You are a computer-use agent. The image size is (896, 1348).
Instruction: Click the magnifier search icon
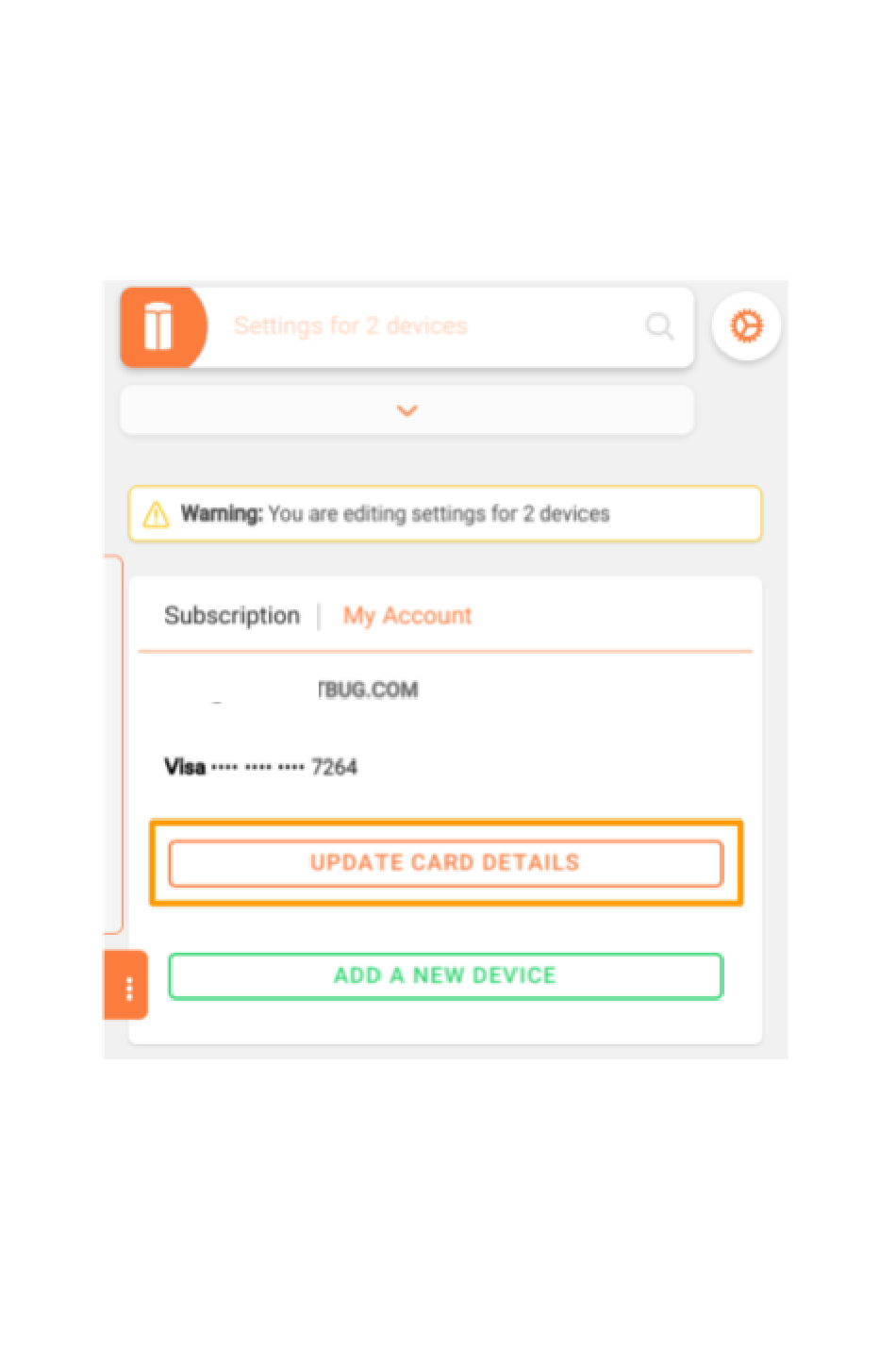659,326
